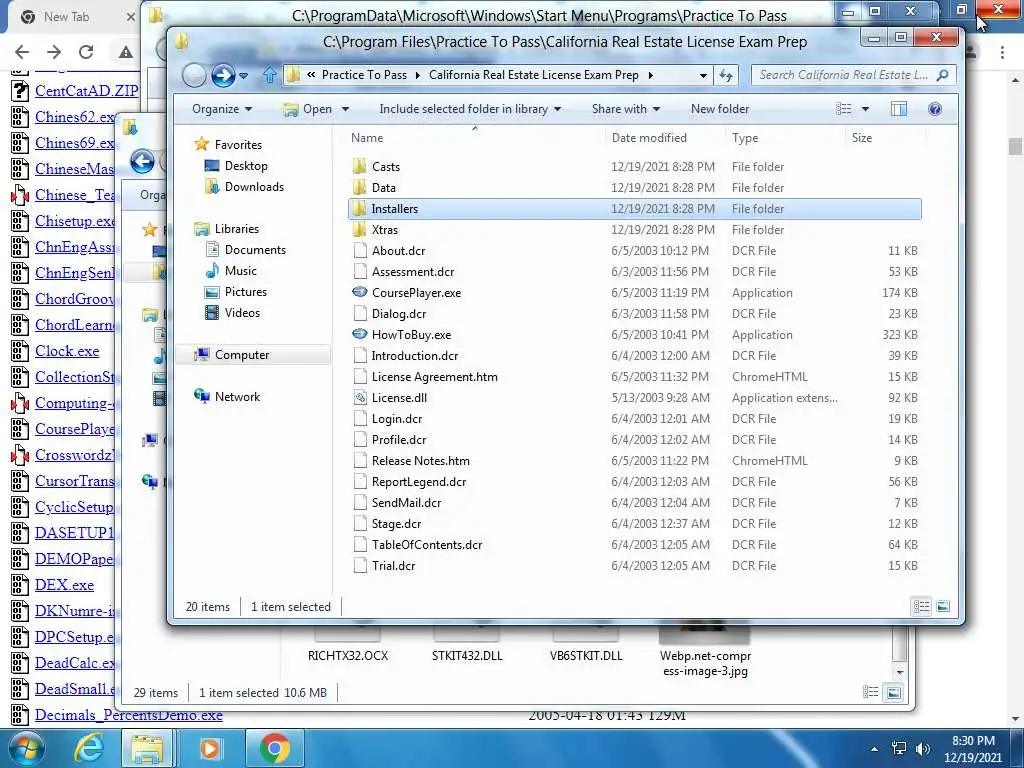Select Computer in the navigation pane

point(242,355)
